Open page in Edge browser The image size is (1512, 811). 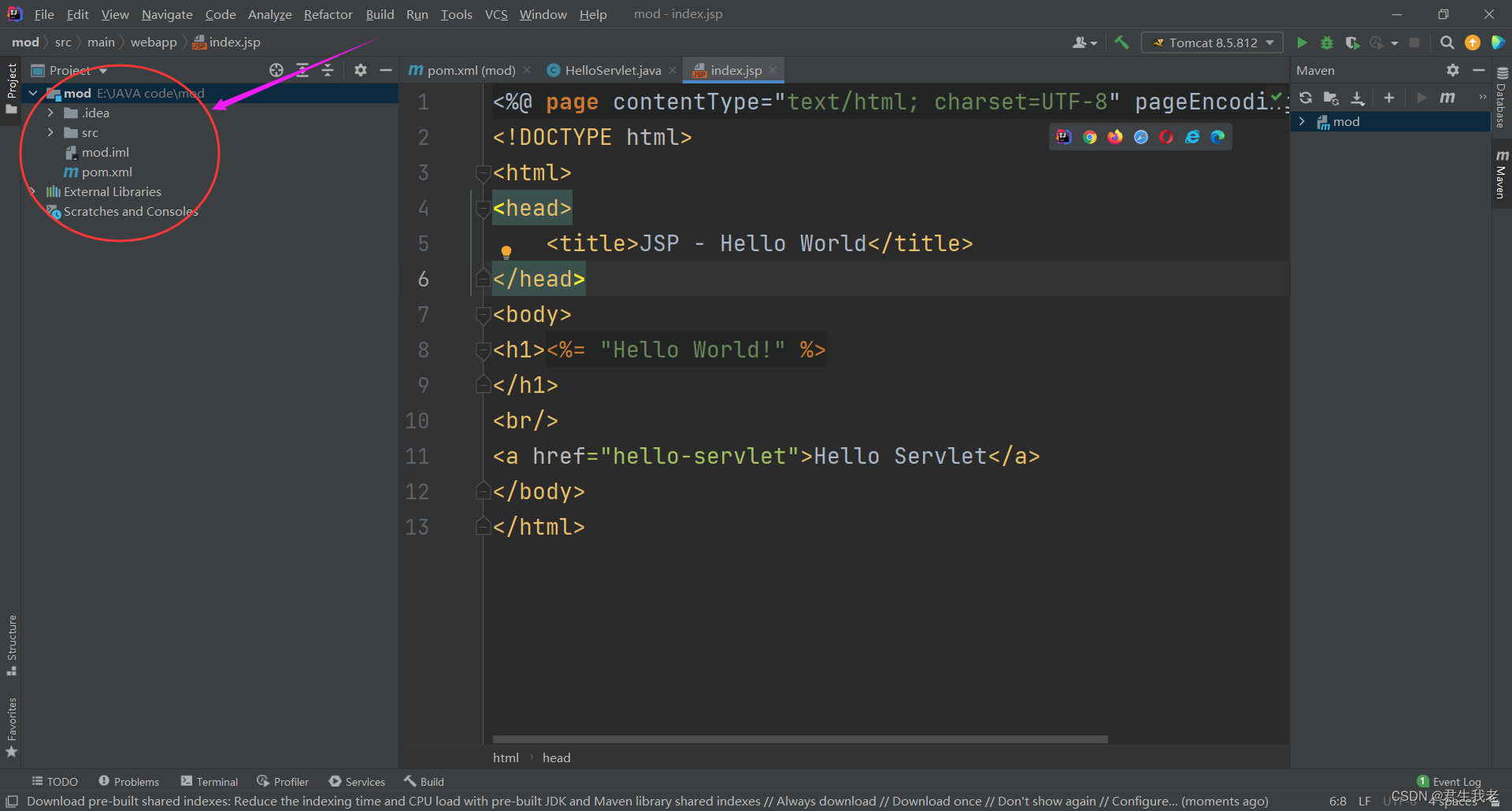(x=1217, y=137)
